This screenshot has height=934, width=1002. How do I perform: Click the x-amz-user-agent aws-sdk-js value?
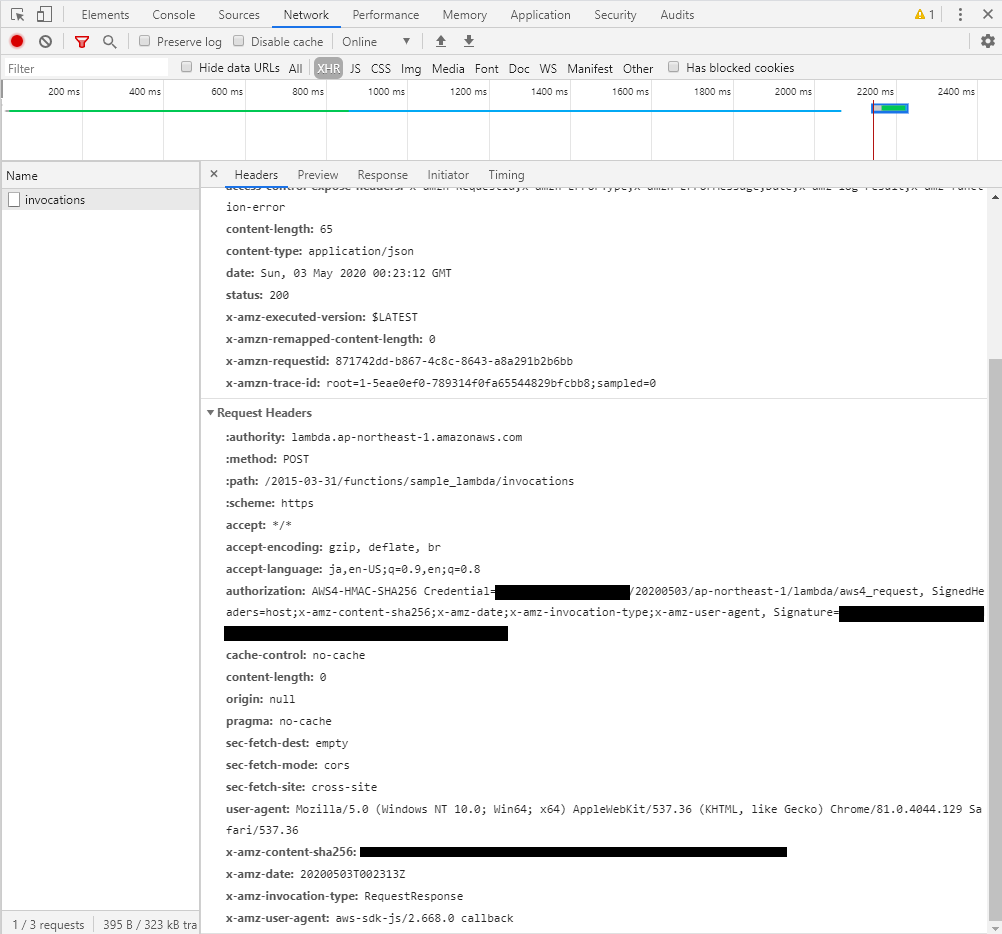[424, 918]
